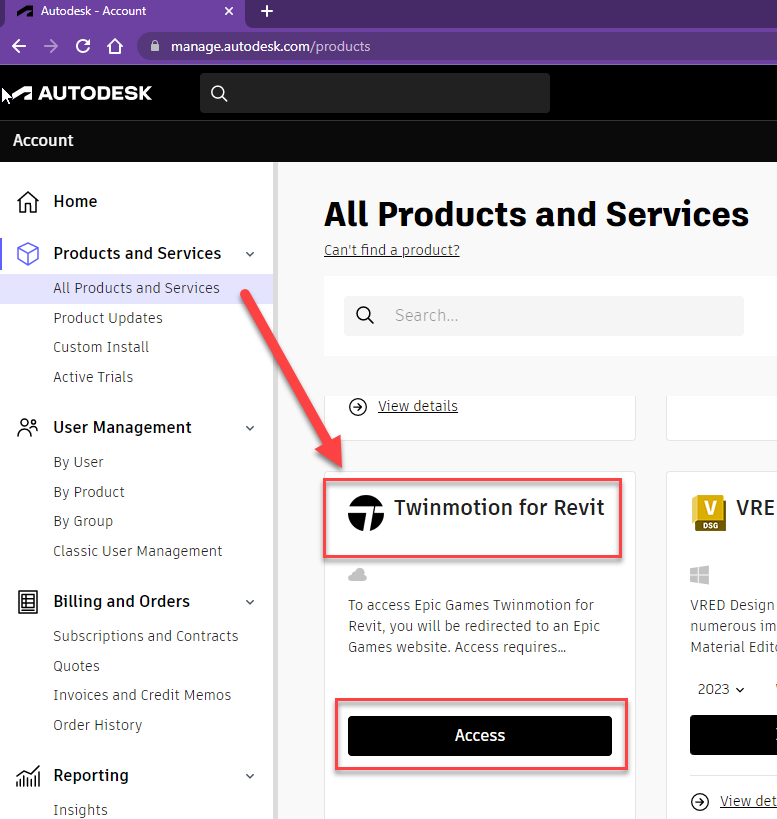Click Access button for Twinmotion for Revit
This screenshot has height=819, width=777.
(x=480, y=735)
